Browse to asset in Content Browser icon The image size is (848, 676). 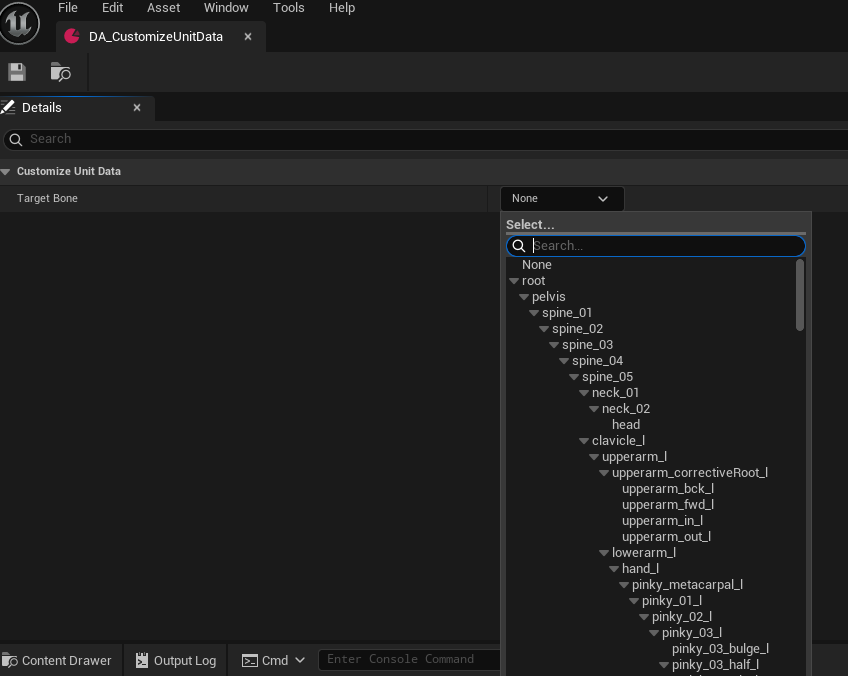click(x=60, y=72)
